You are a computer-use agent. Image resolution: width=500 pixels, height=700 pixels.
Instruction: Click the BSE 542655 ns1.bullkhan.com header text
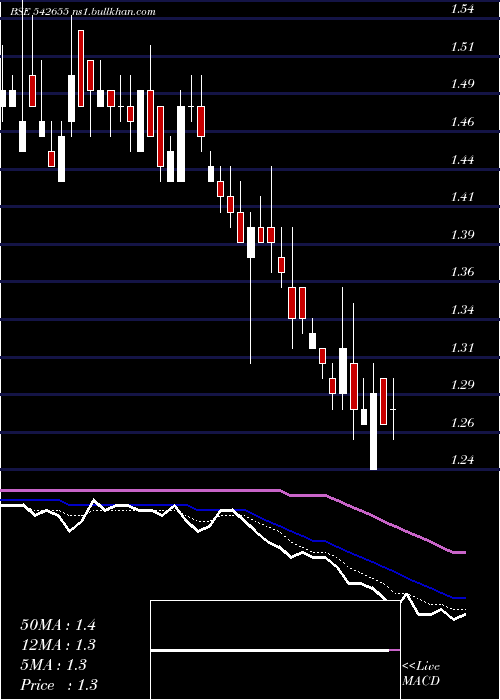point(83,12)
